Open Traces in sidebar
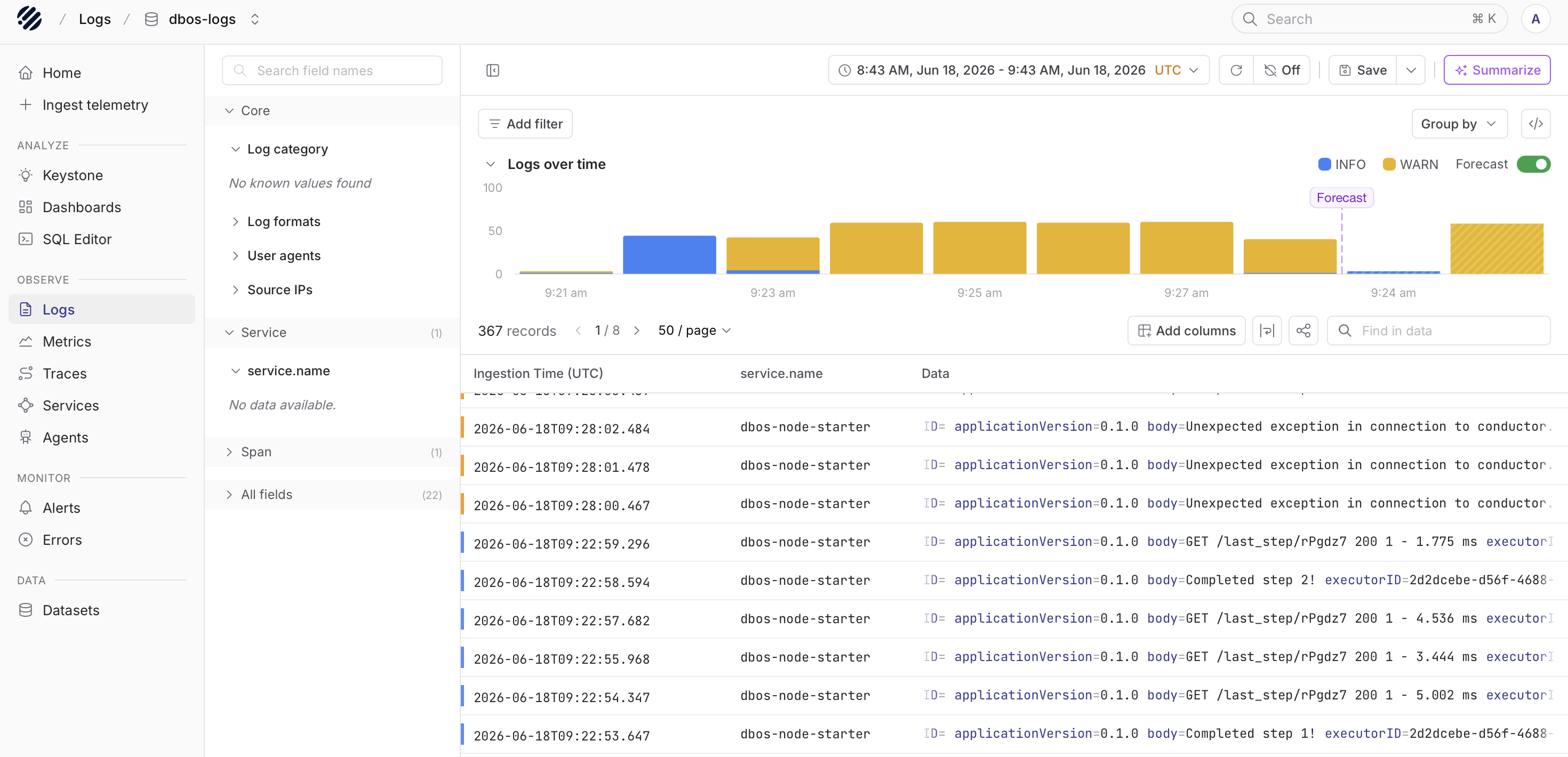The height and width of the screenshot is (757, 1568). pos(102,374)
